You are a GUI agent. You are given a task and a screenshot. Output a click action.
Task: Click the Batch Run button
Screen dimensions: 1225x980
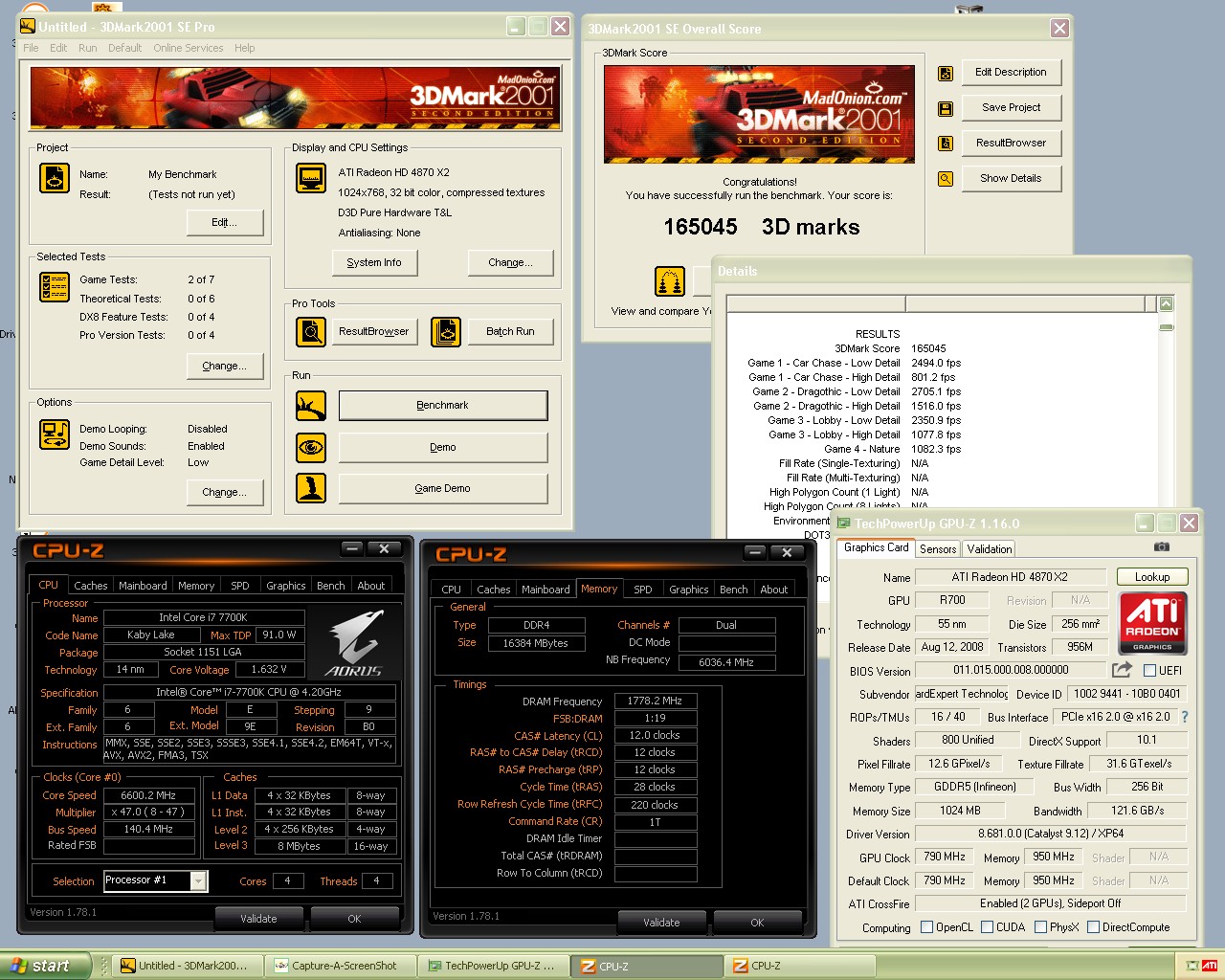[x=510, y=332]
